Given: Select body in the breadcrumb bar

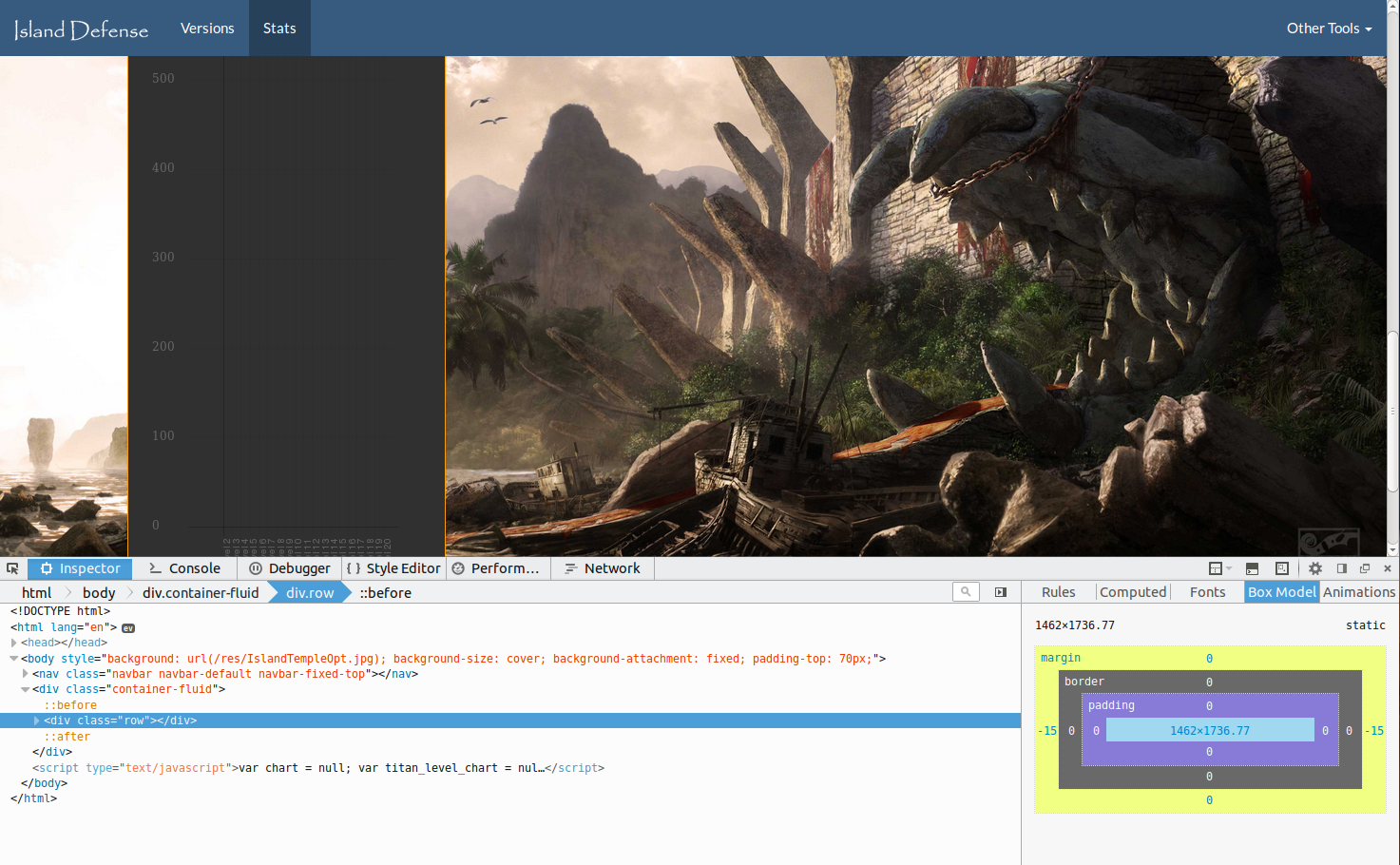Looking at the screenshot, I should click(x=99, y=593).
